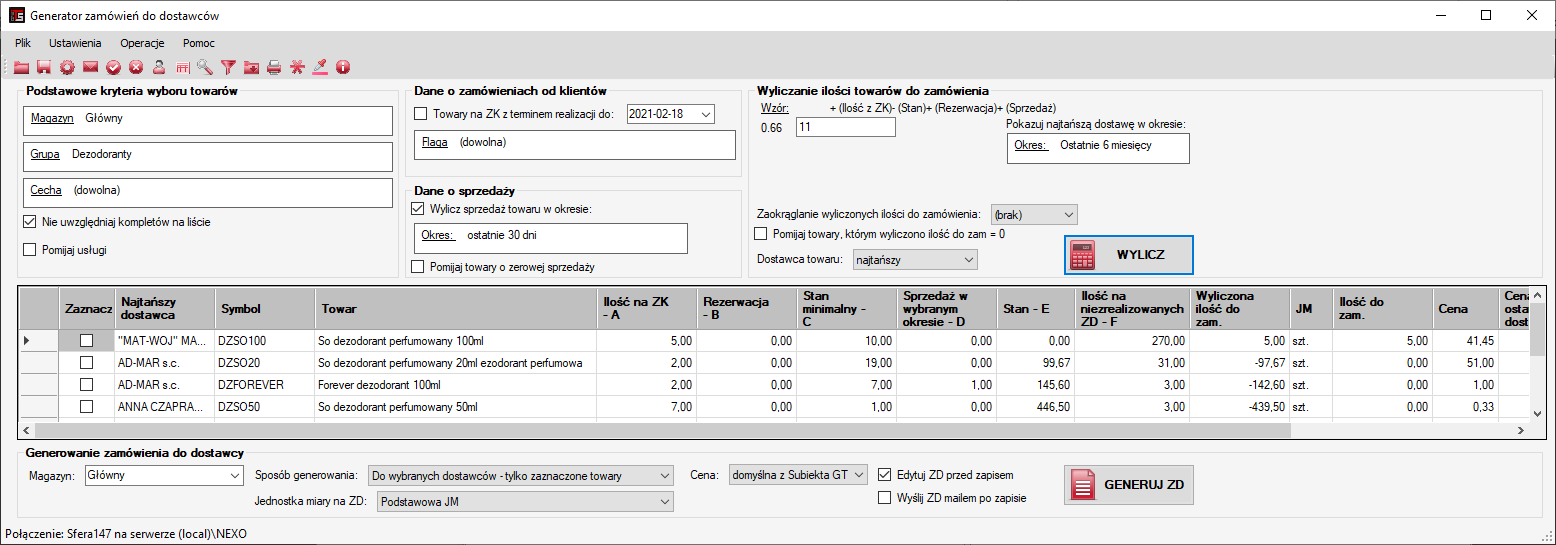Enable 'Pomijaj towary, którym wyliczono ilość' checkbox

pos(760,234)
